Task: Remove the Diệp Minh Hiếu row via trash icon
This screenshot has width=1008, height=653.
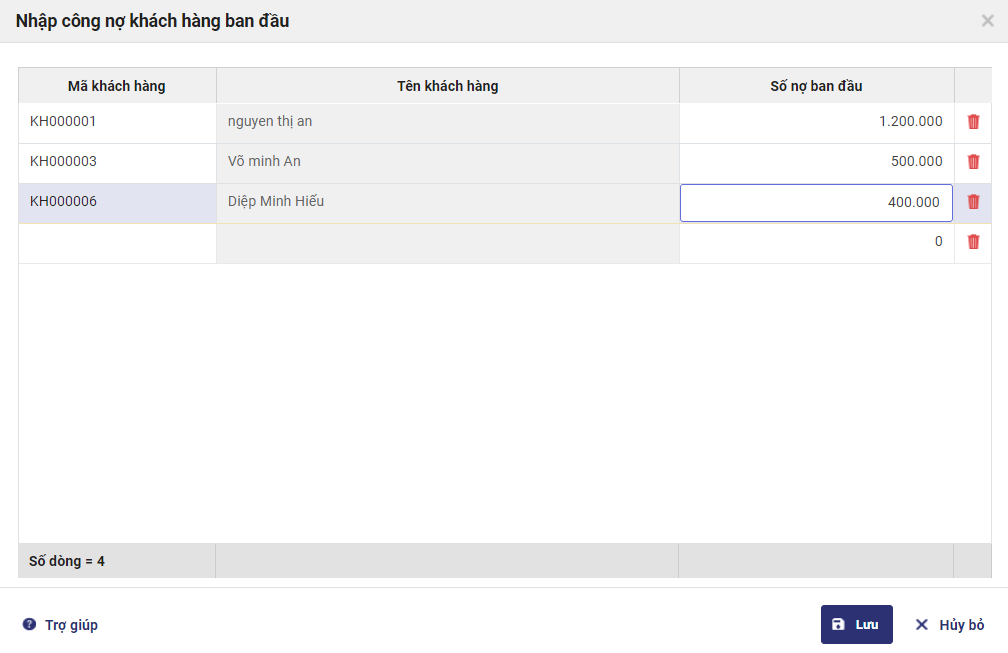Action: click(x=973, y=202)
